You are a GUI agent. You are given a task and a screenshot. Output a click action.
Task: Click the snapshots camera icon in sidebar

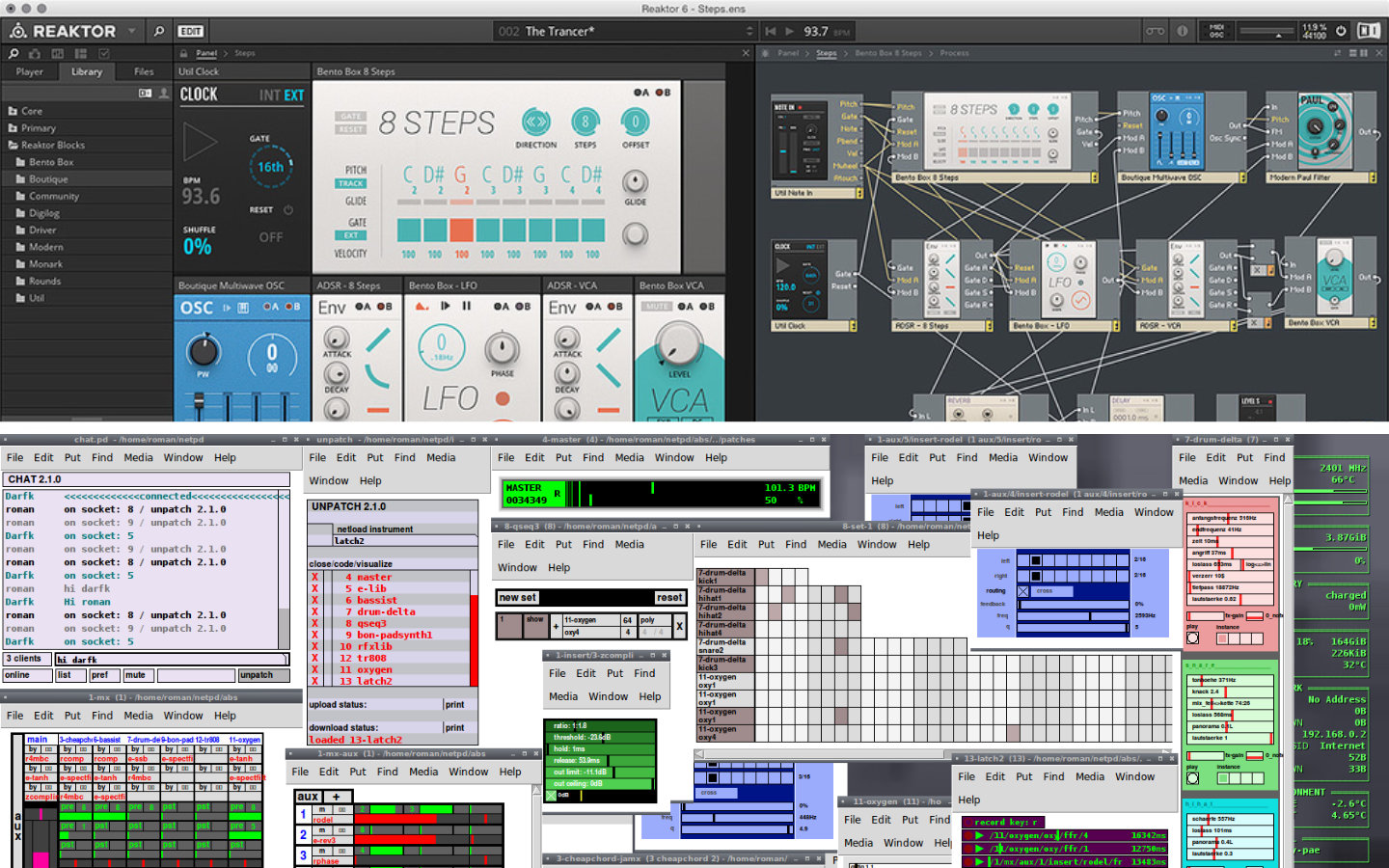click(x=36, y=53)
